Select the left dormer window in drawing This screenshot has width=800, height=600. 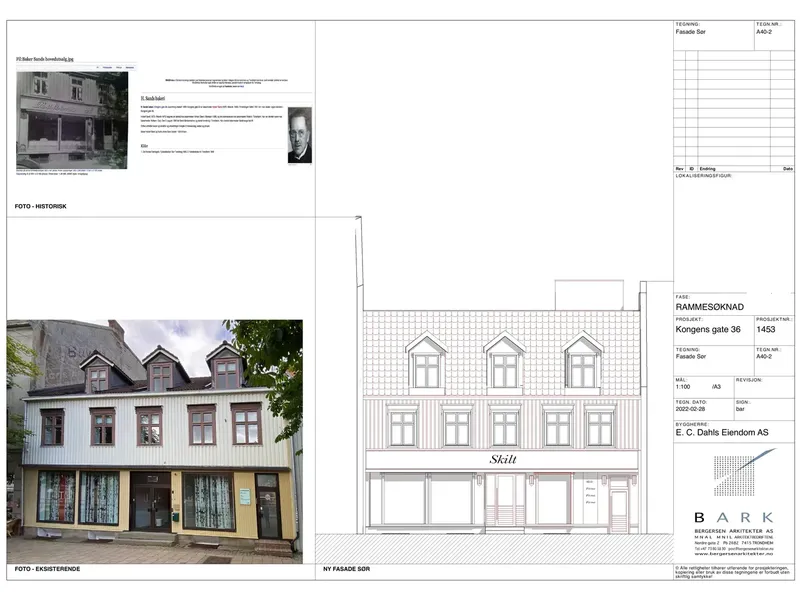[x=427, y=363]
